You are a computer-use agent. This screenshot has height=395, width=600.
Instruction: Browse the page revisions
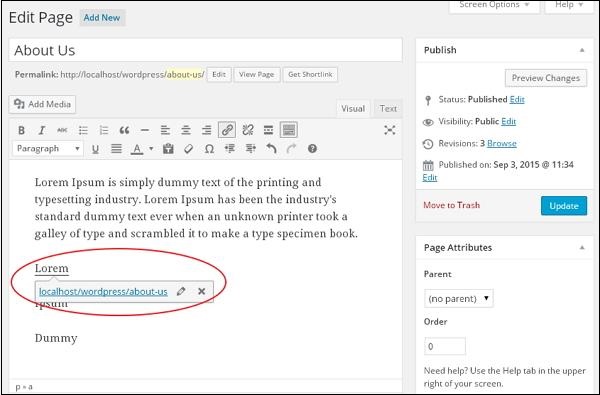502,144
